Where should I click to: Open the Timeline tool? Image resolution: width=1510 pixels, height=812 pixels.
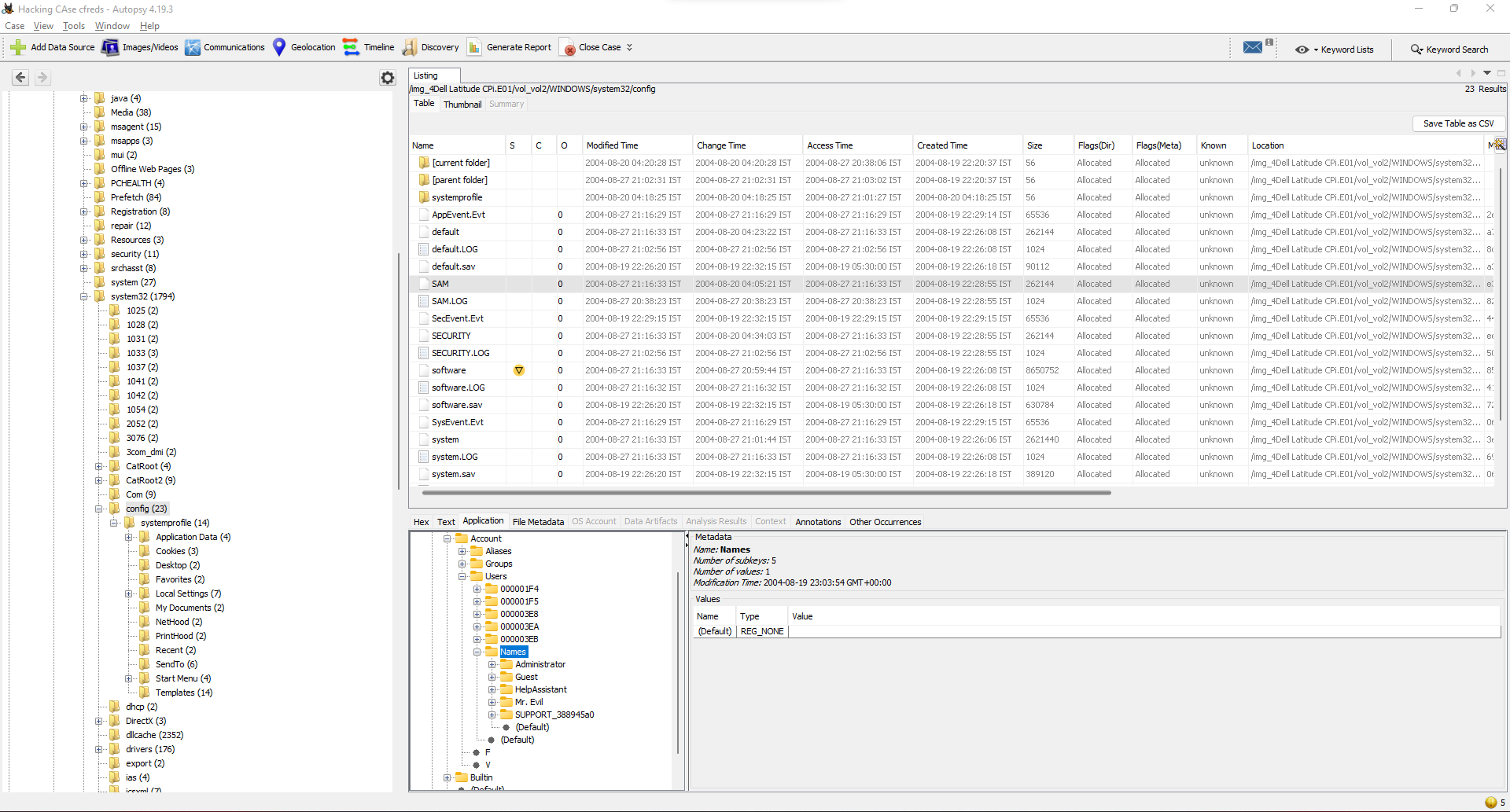click(369, 47)
